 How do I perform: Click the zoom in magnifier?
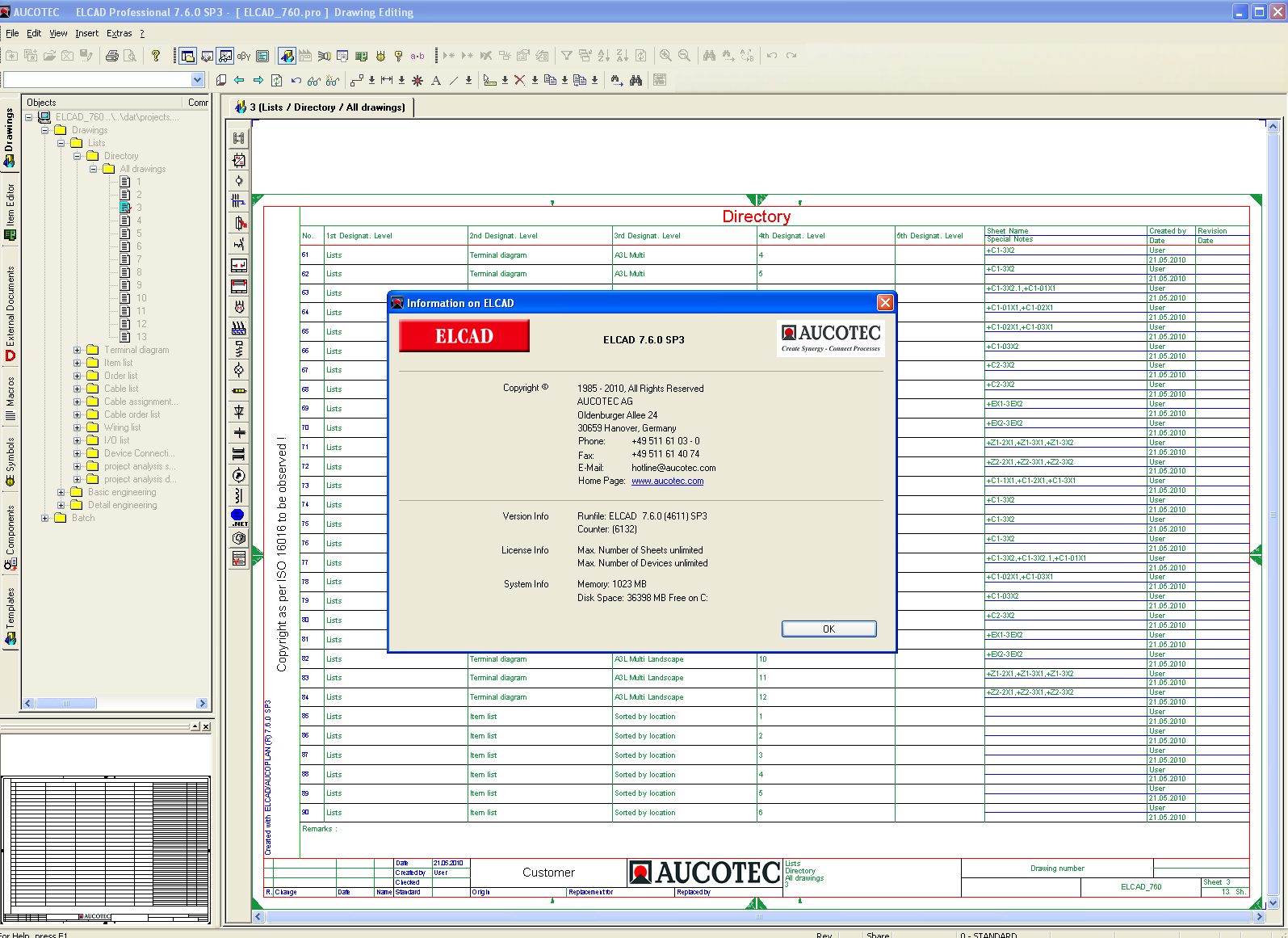[x=665, y=56]
